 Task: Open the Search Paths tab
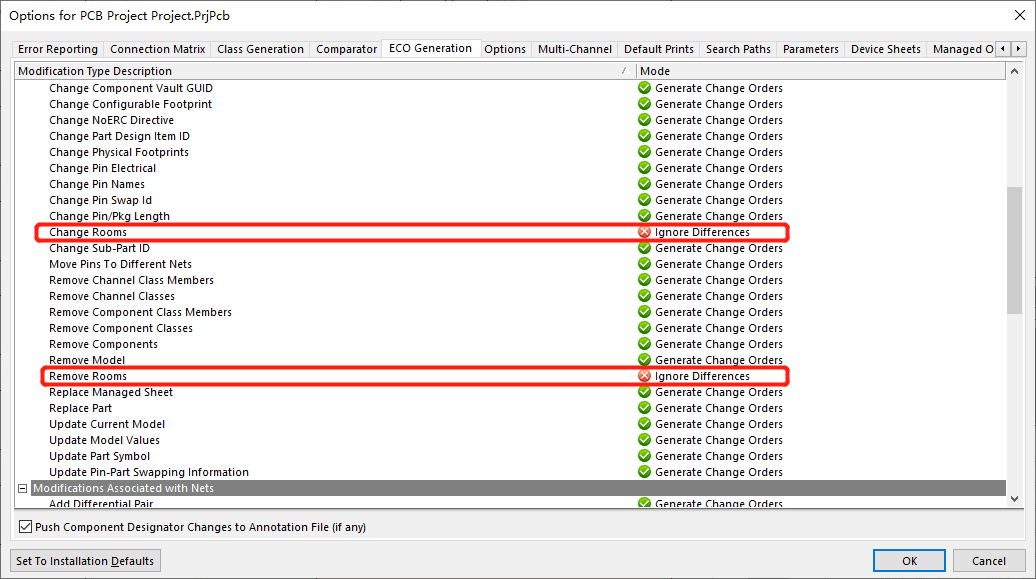pyautogui.click(x=738, y=49)
